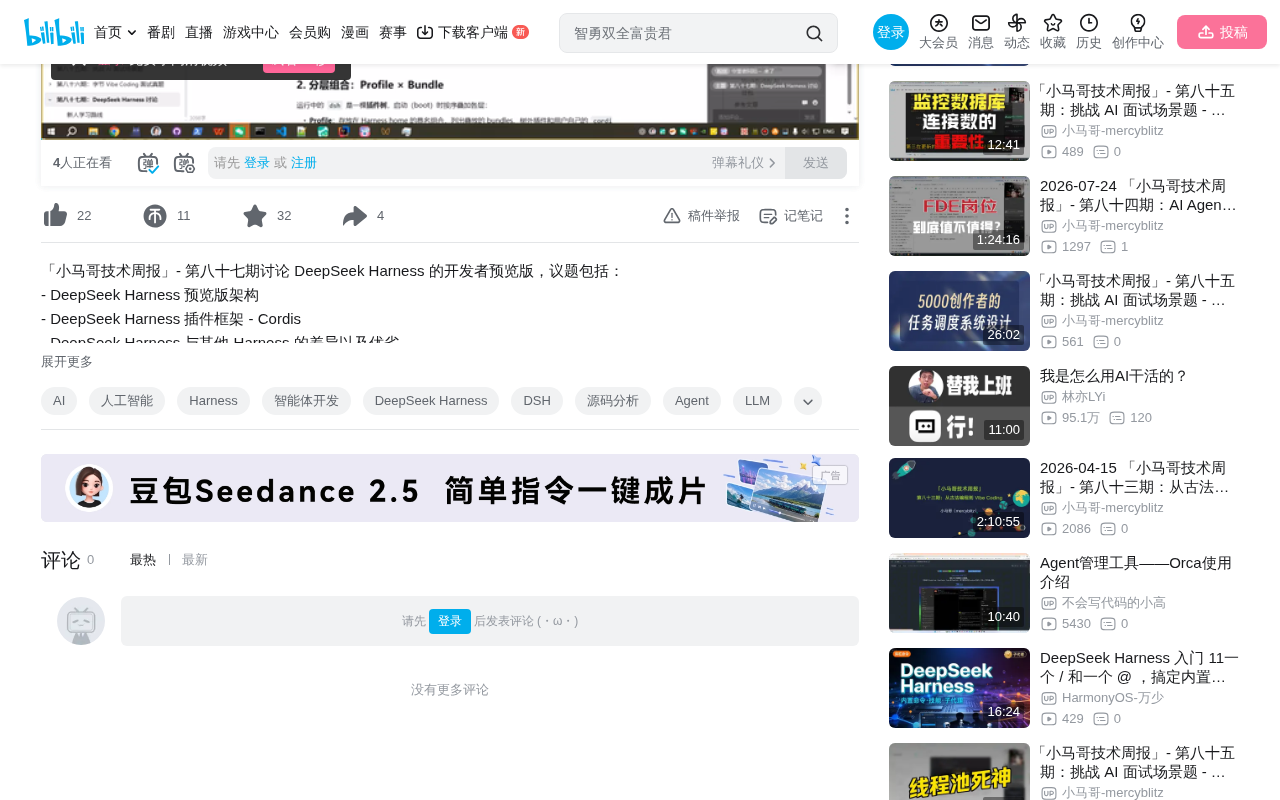
Task: Click the default avatar in comments
Action: [x=81, y=621]
